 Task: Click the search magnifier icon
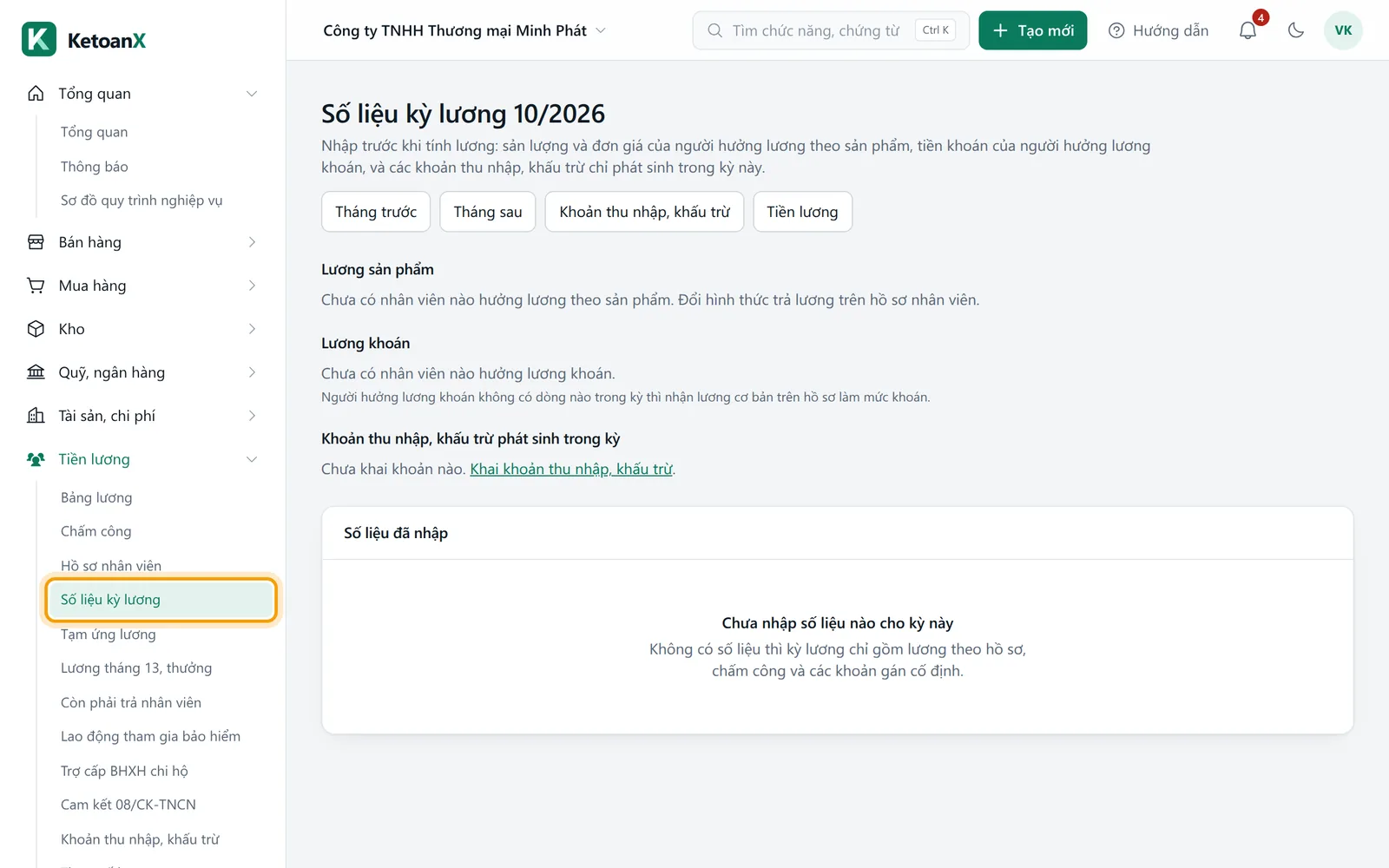click(714, 30)
